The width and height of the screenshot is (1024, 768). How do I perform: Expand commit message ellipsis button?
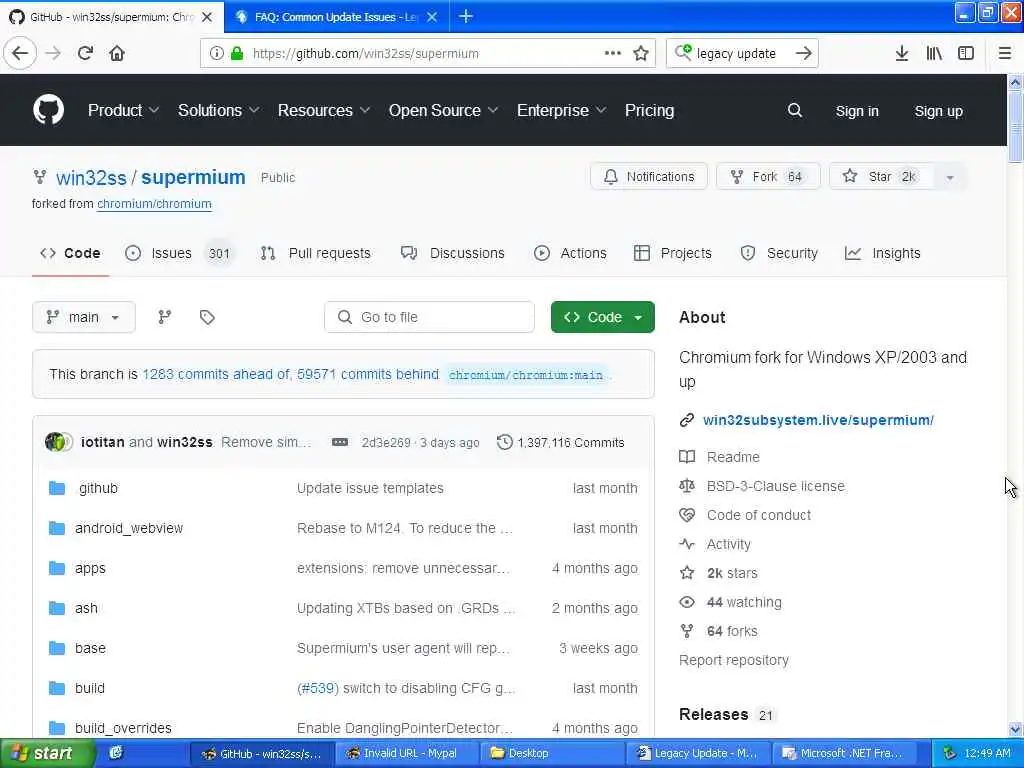[x=340, y=442]
